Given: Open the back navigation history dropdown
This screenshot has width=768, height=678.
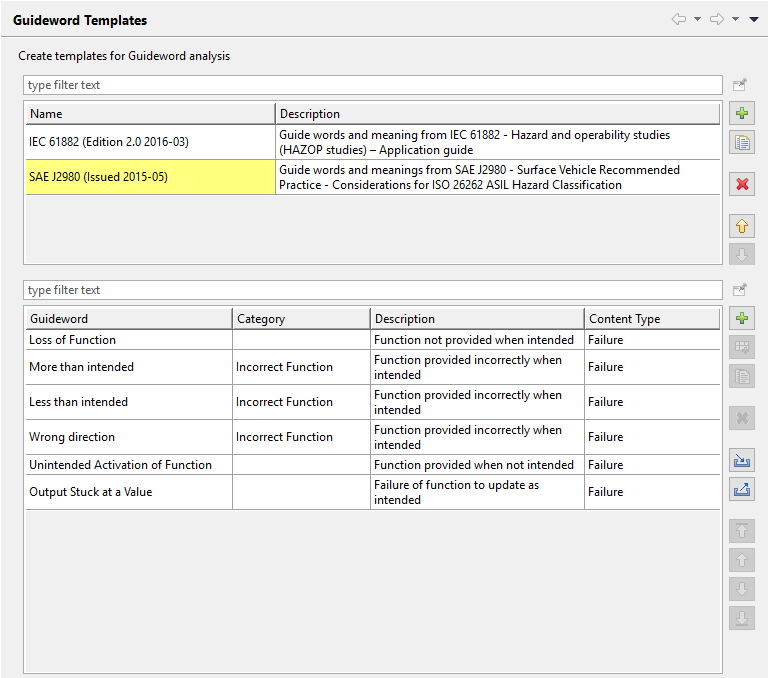Looking at the screenshot, I should click(x=697, y=19).
